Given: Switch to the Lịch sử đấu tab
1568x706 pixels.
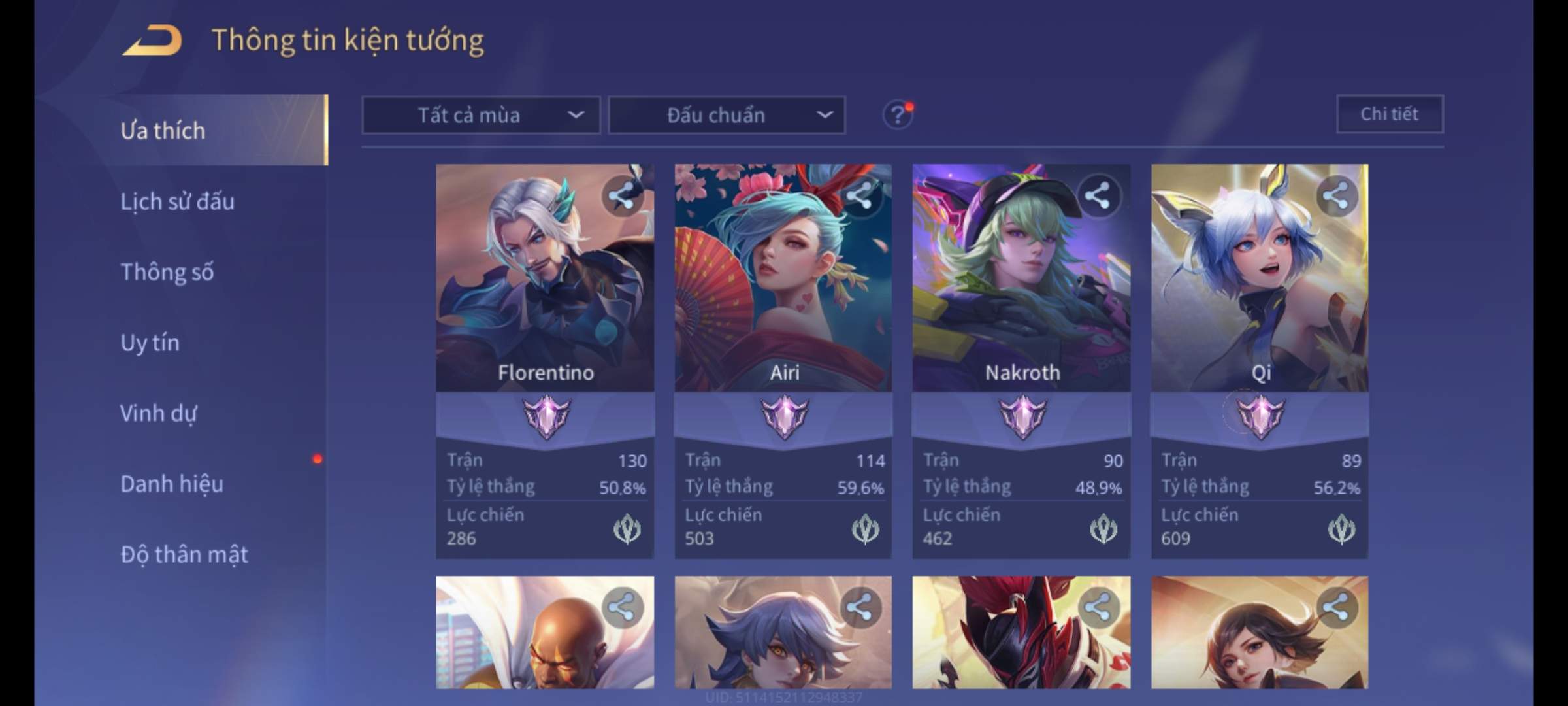Looking at the screenshot, I should coord(177,201).
